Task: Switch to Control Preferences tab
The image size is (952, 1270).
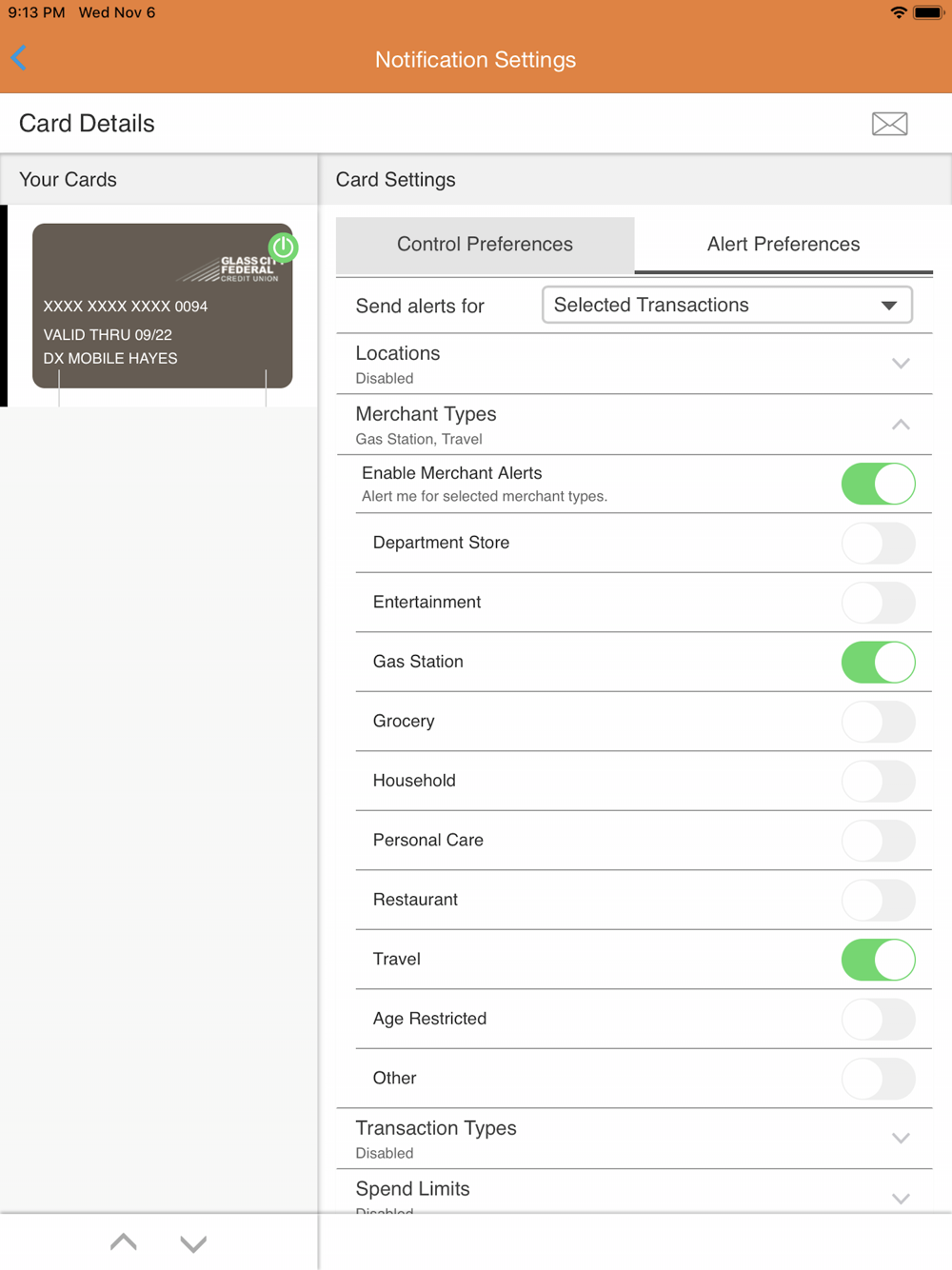Action: 485,244
